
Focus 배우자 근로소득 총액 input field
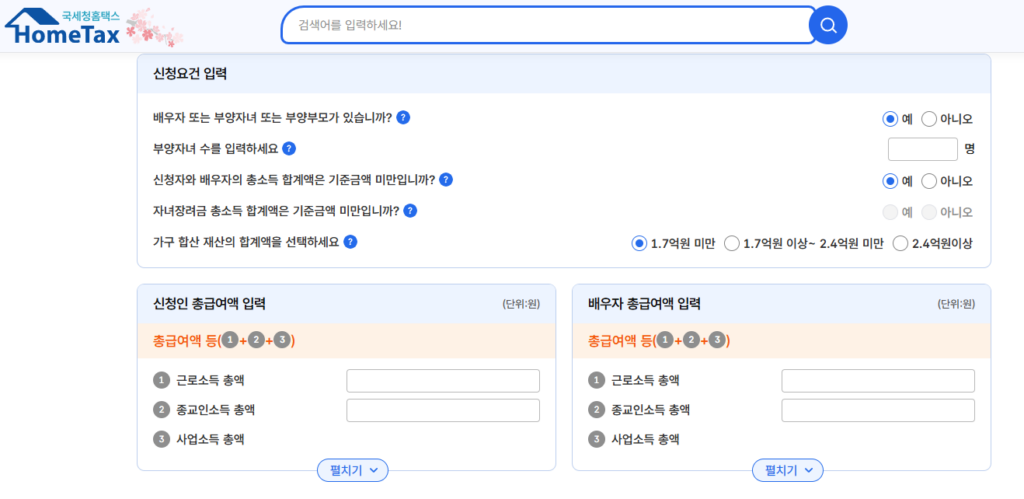point(877,381)
